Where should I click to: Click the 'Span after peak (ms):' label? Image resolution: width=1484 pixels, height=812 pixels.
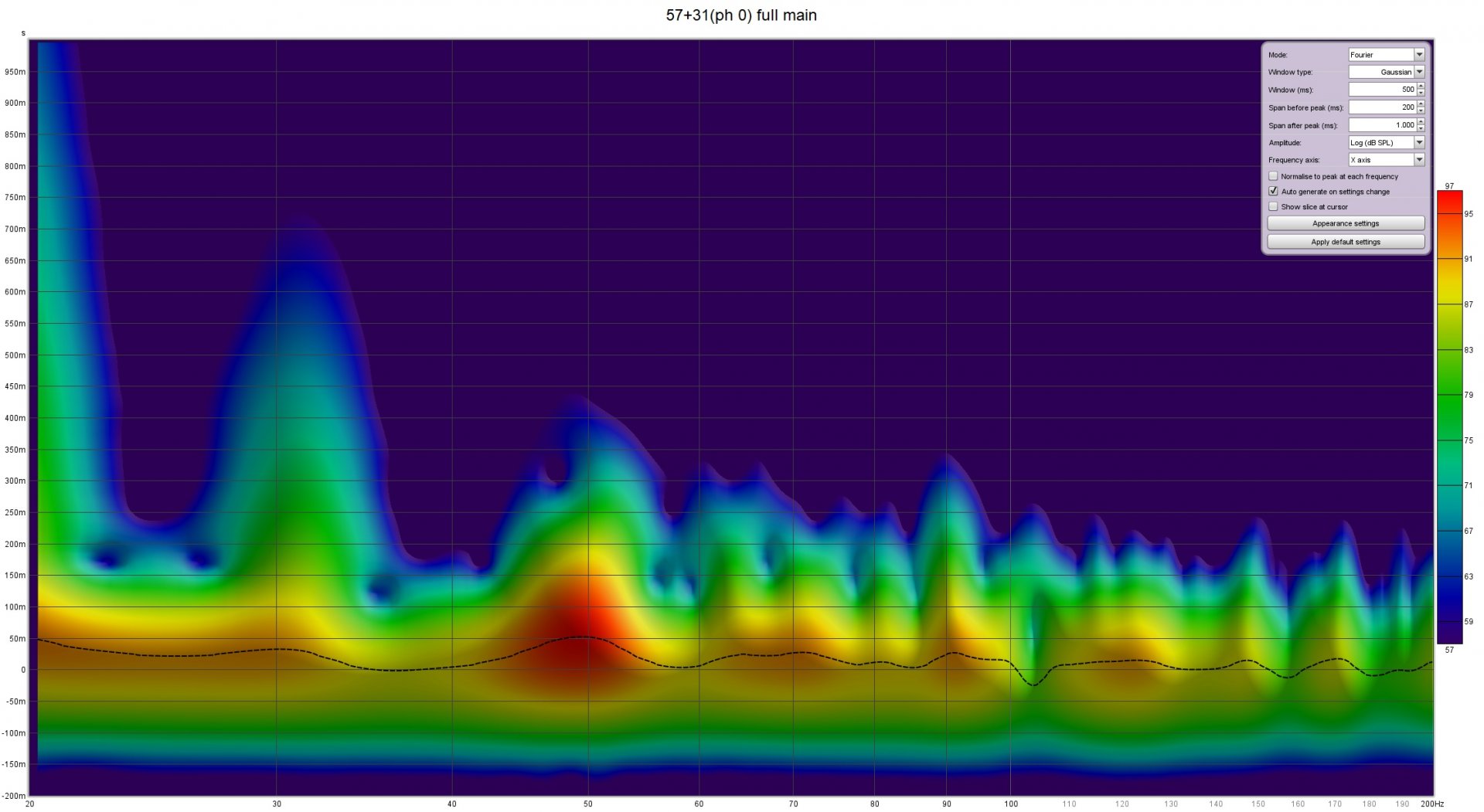click(1302, 125)
